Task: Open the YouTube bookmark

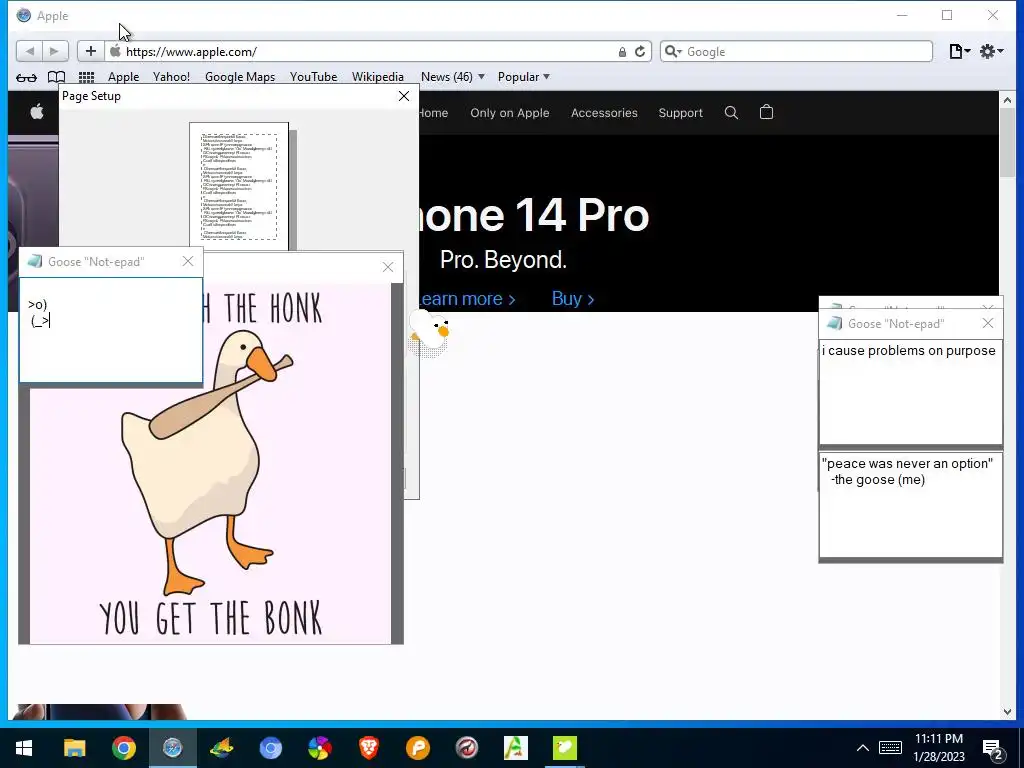Action: pyautogui.click(x=313, y=77)
